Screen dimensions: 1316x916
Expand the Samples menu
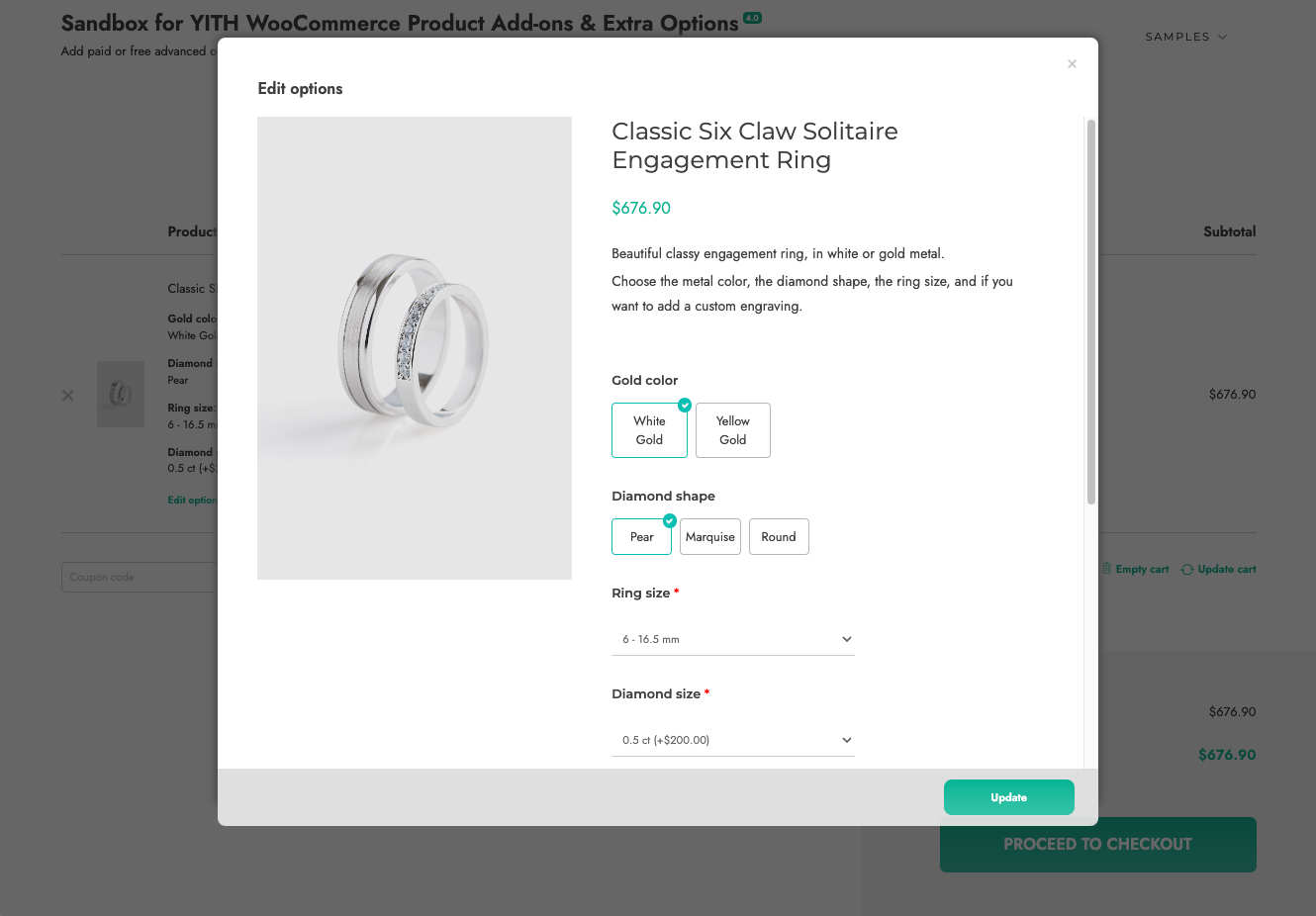pyautogui.click(x=1185, y=37)
